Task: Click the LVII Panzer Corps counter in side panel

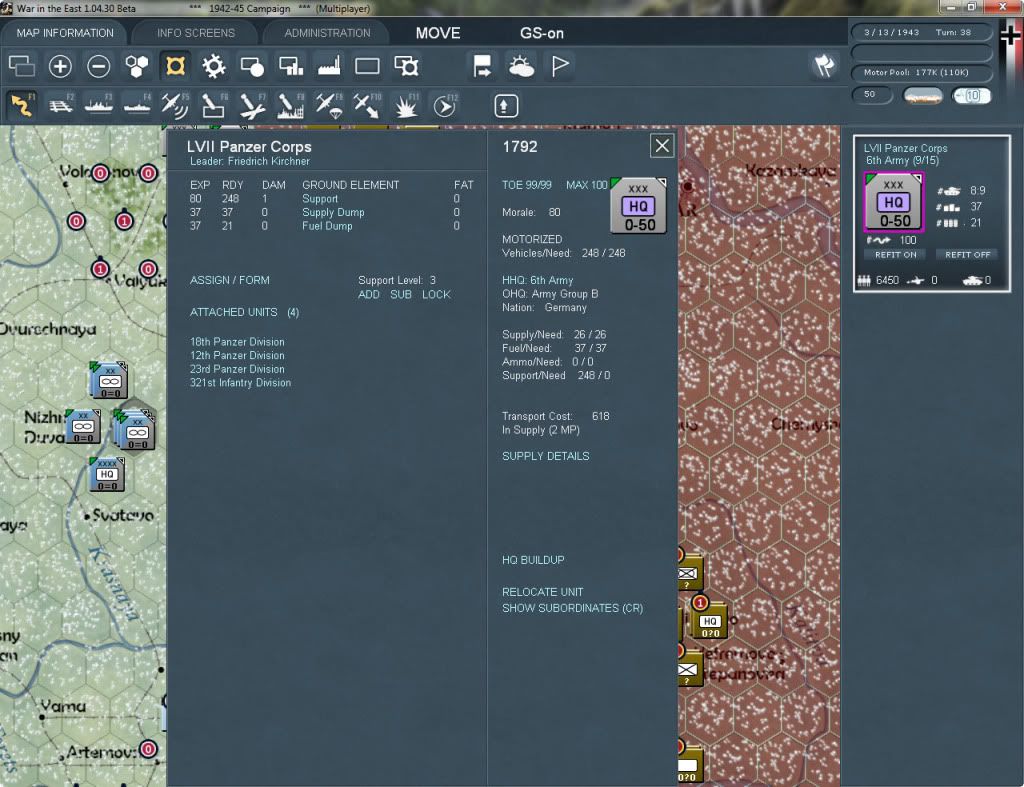Action: pos(893,202)
